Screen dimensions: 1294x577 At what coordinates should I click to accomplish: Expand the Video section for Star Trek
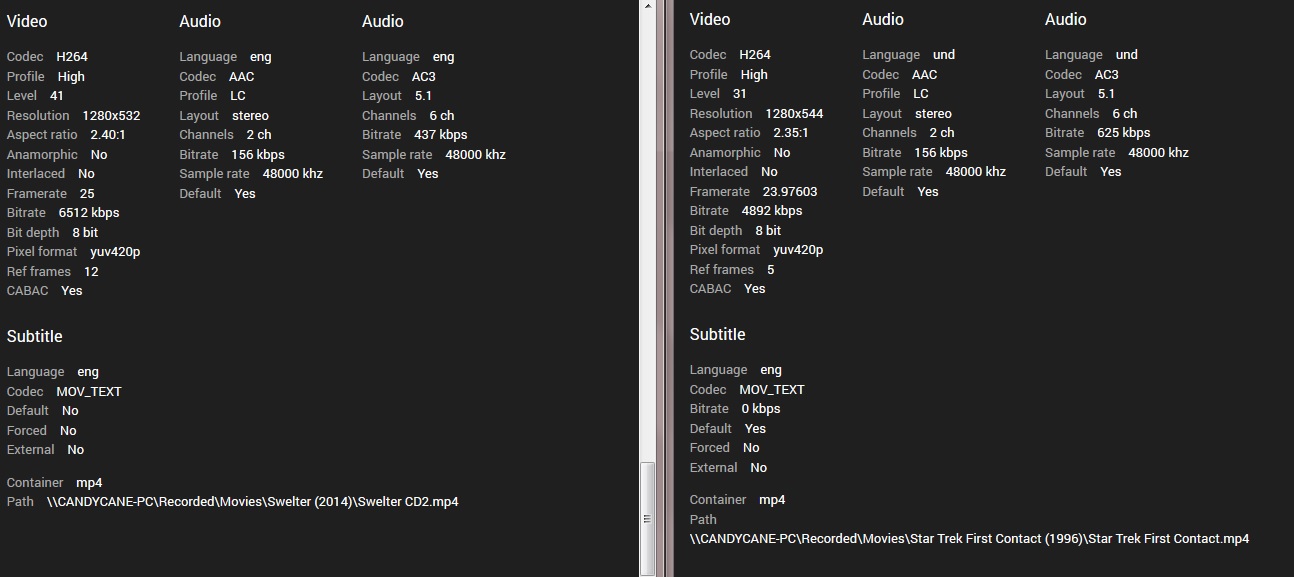click(709, 20)
